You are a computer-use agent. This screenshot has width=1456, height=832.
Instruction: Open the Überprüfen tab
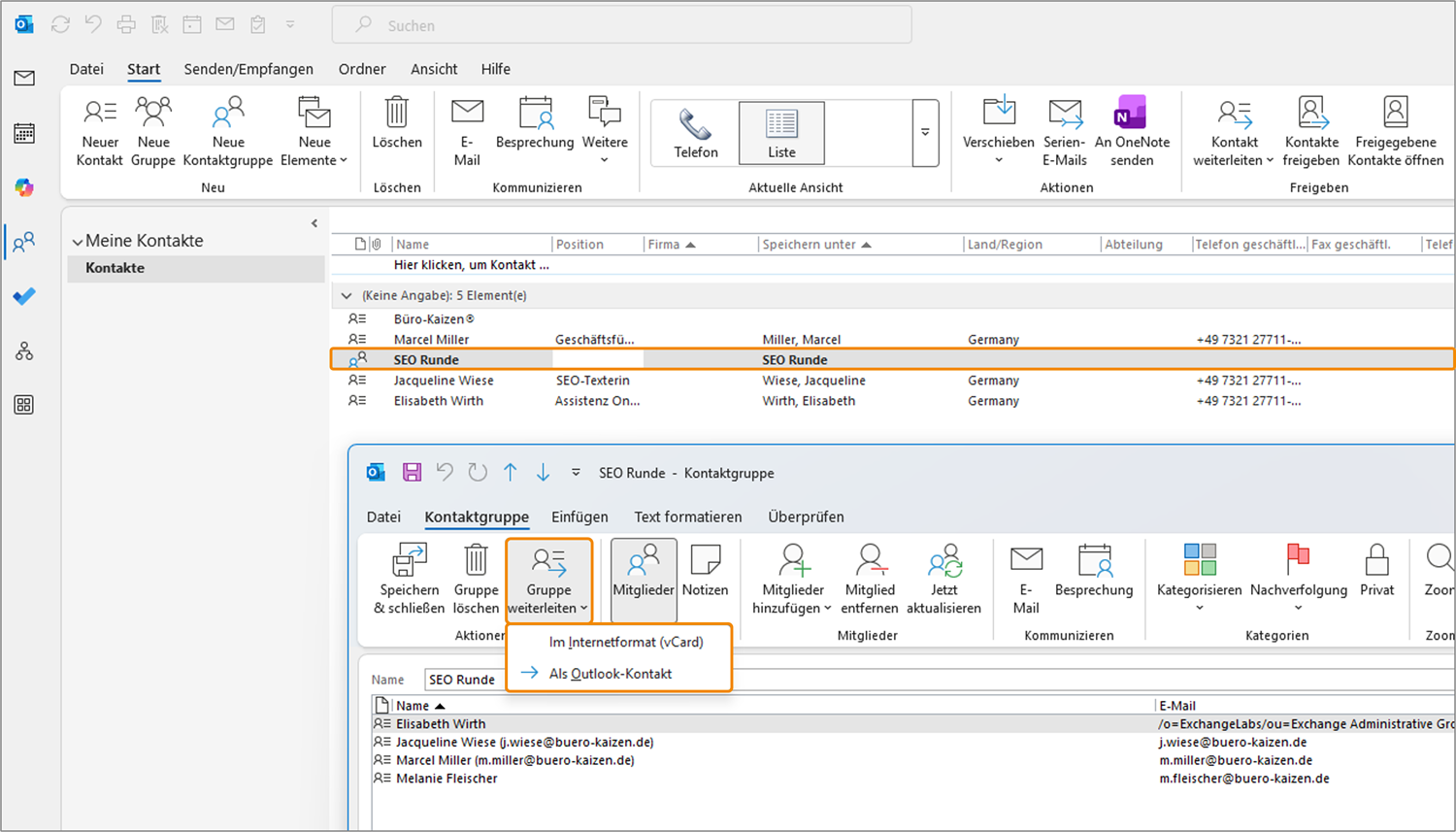click(806, 516)
